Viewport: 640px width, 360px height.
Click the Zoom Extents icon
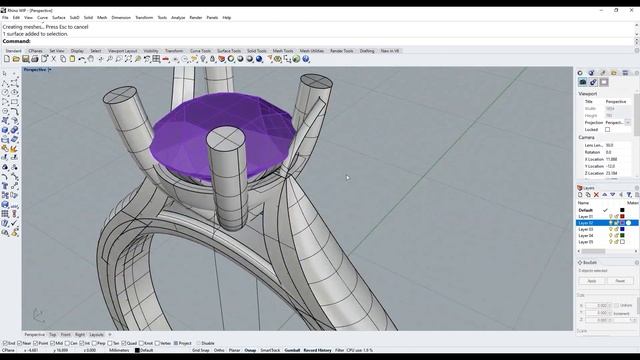[x=128, y=59]
